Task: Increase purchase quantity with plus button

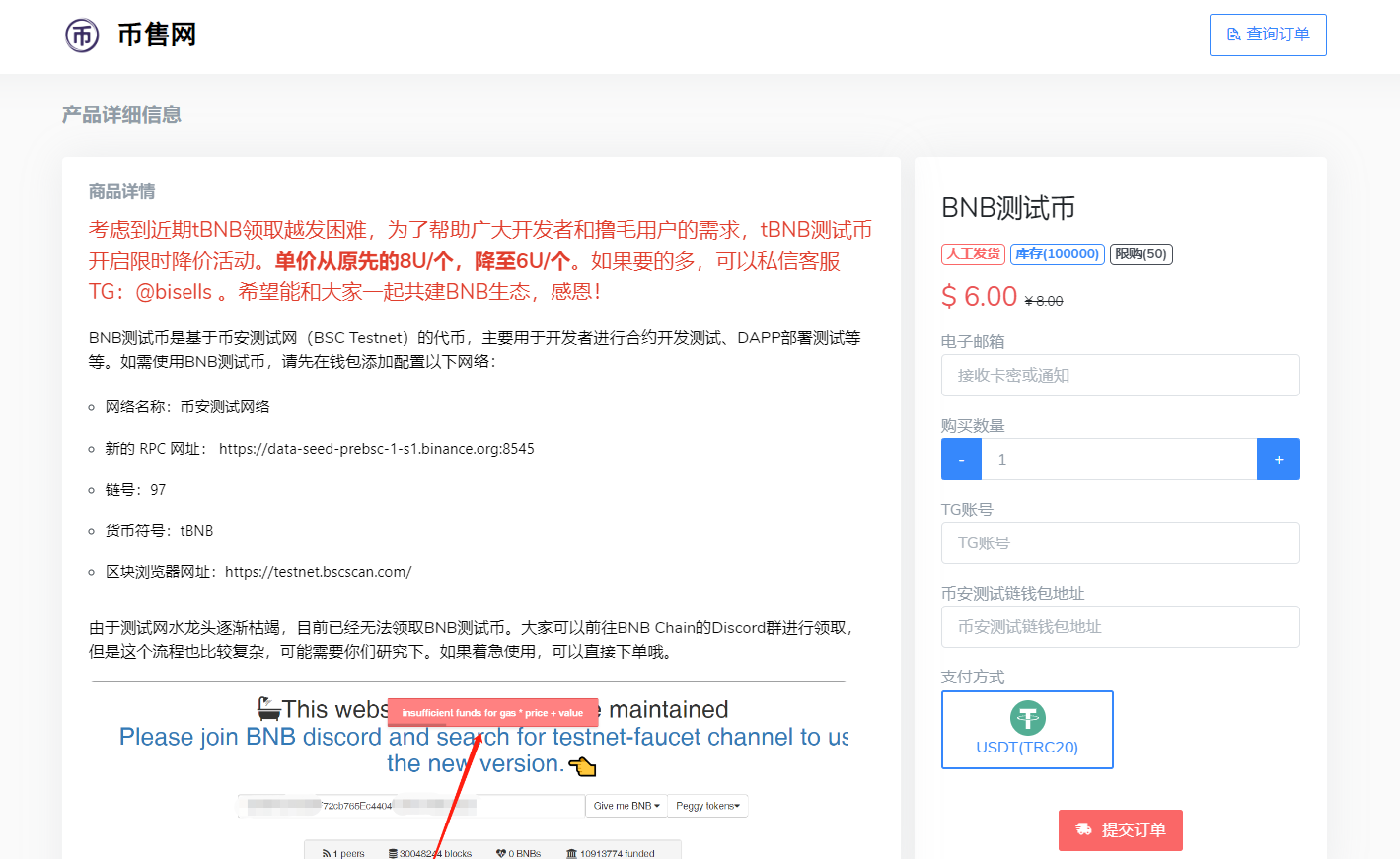Action: point(1278,460)
